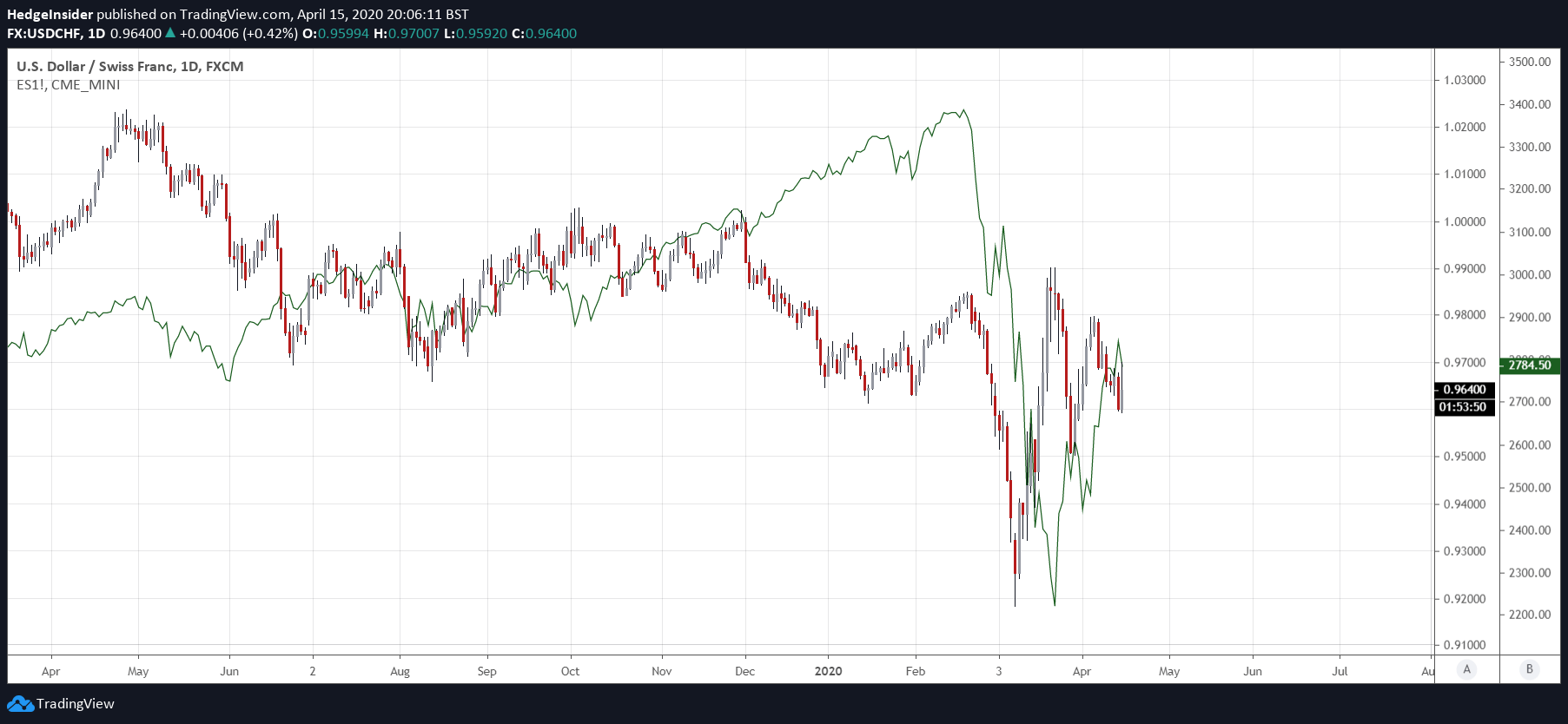Click the 0.92000 price axis label
The image size is (1568, 724).
1465,599
